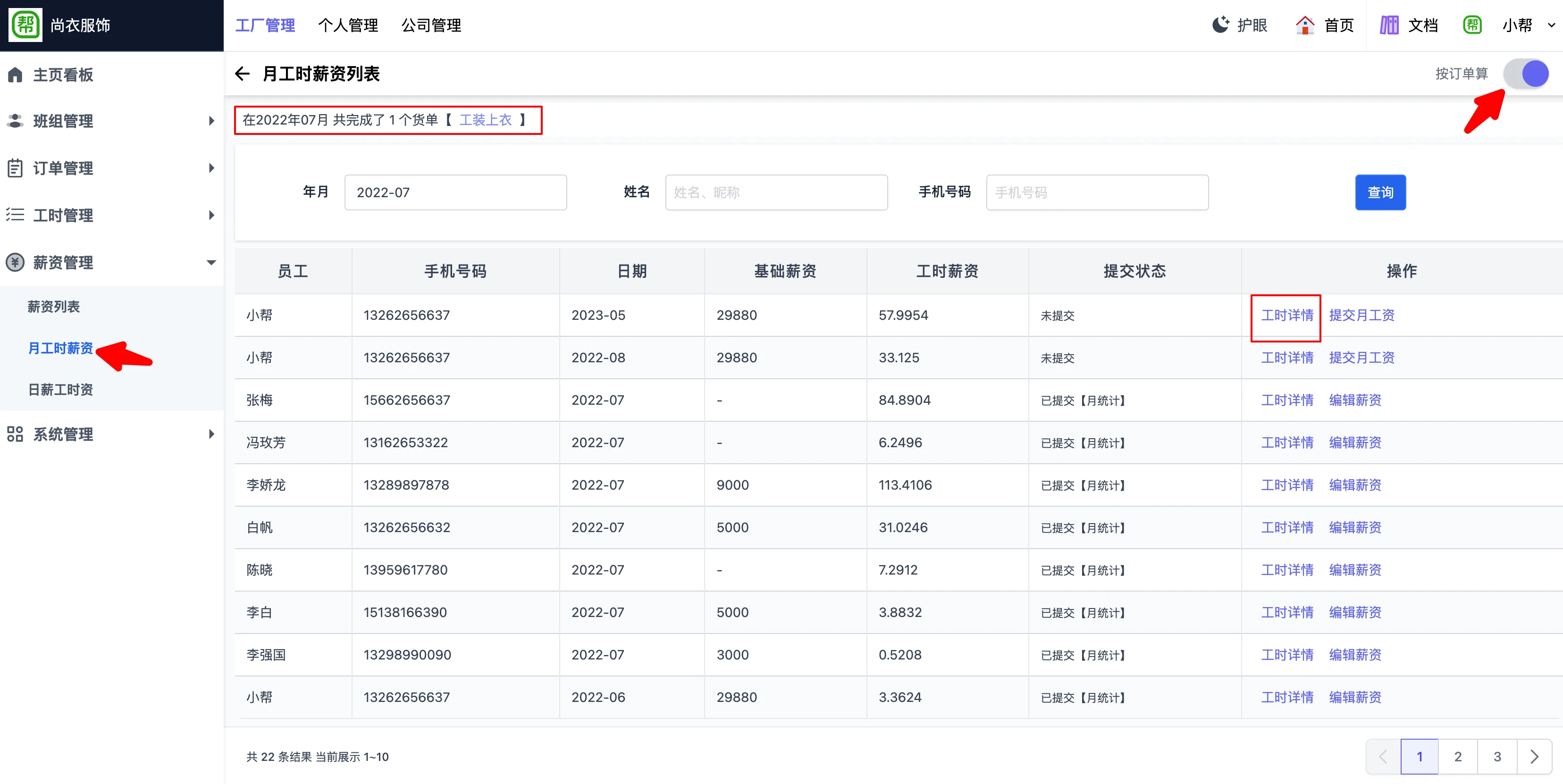
Task: Click the 订单管理 order icon
Action: pyautogui.click(x=15, y=168)
